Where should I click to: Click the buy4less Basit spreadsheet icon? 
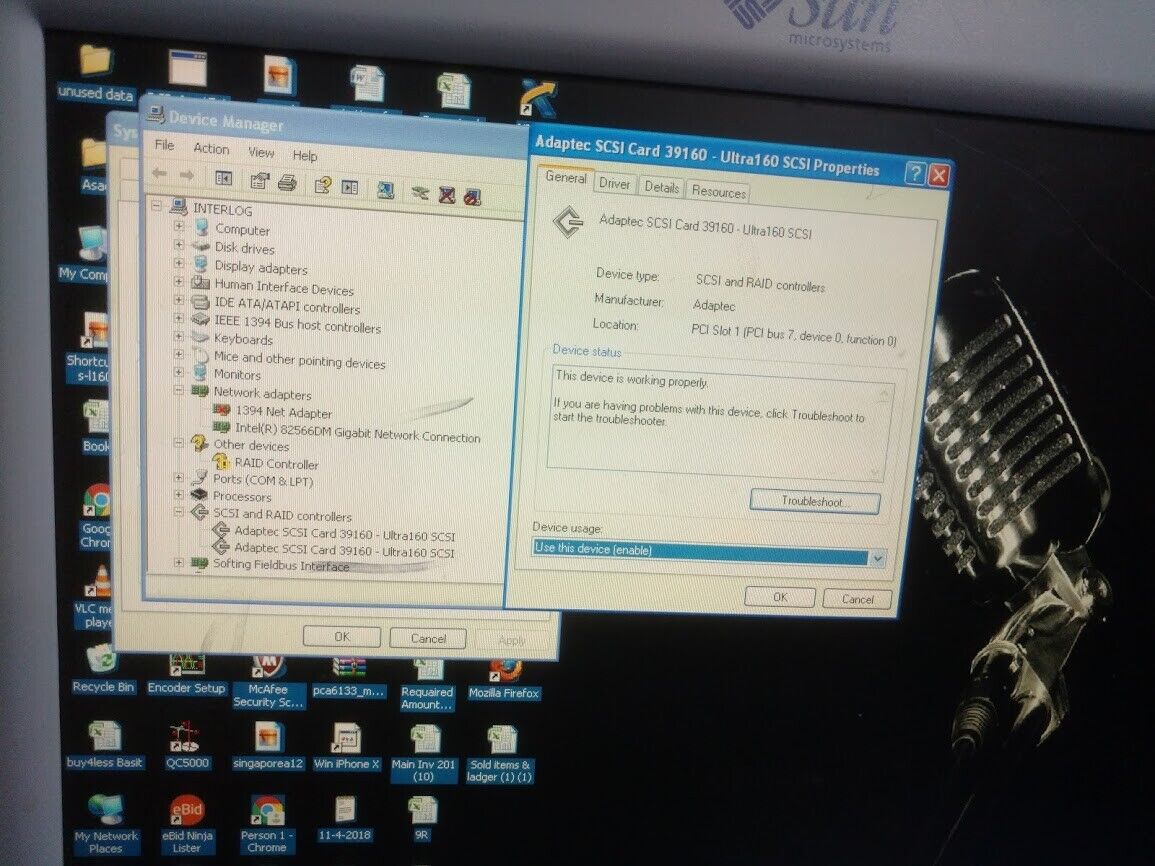[x=104, y=745]
